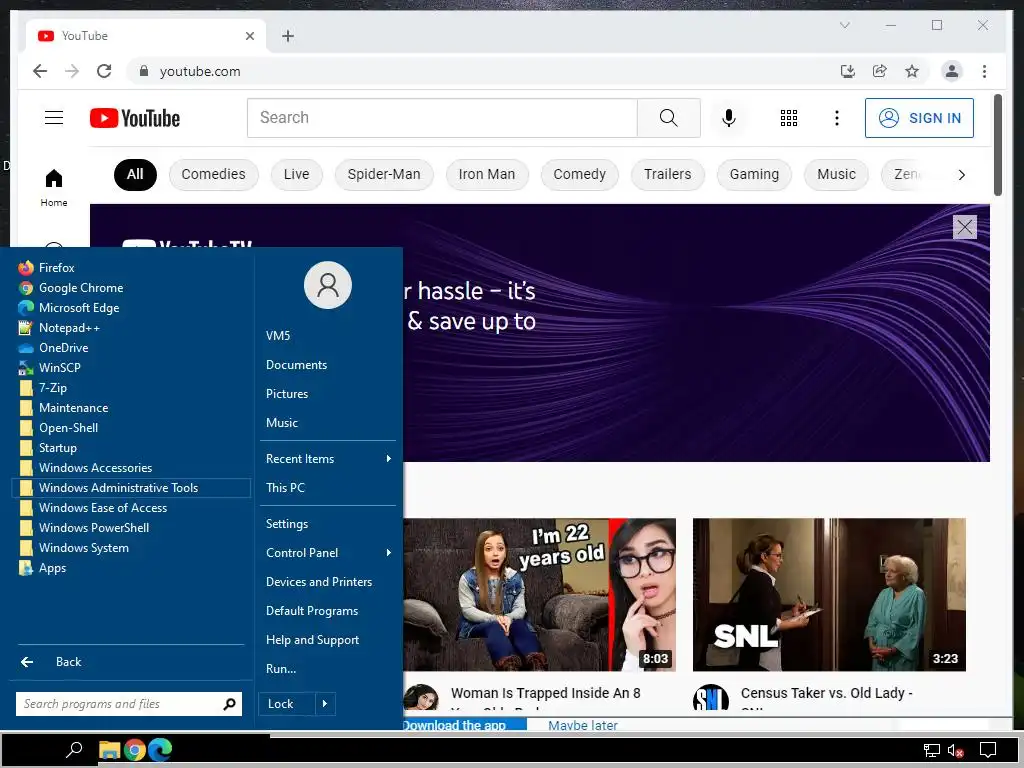Click the Chrome icon in taskbar
This screenshot has height=768, width=1024.
tap(135, 750)
